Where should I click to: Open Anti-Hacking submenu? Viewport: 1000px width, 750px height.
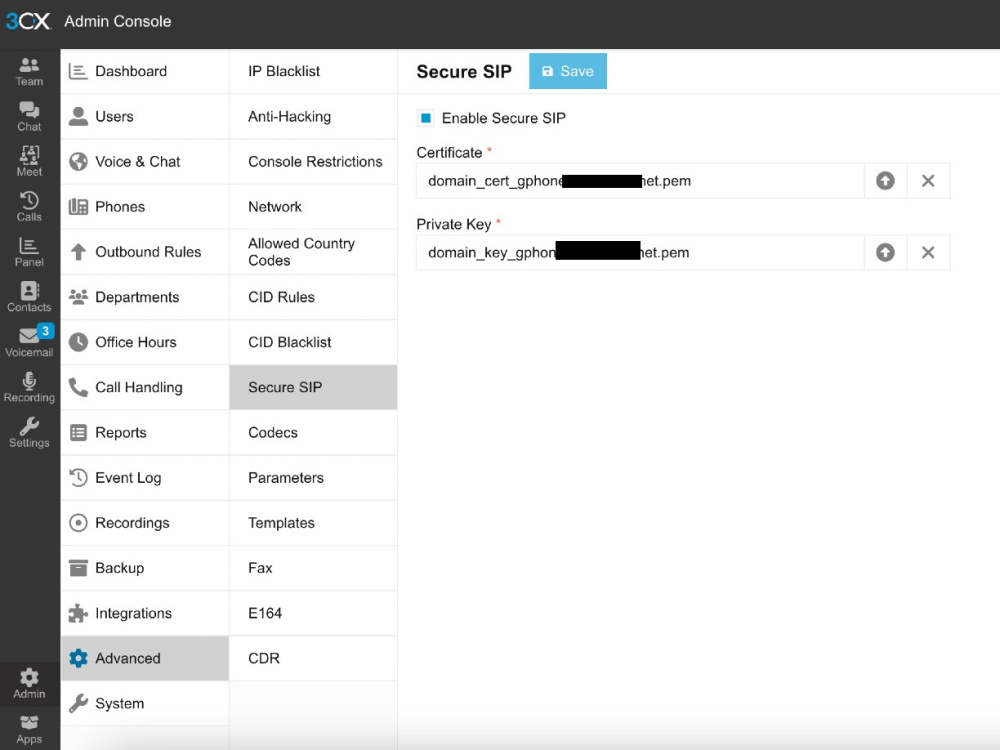pos(313,117)
